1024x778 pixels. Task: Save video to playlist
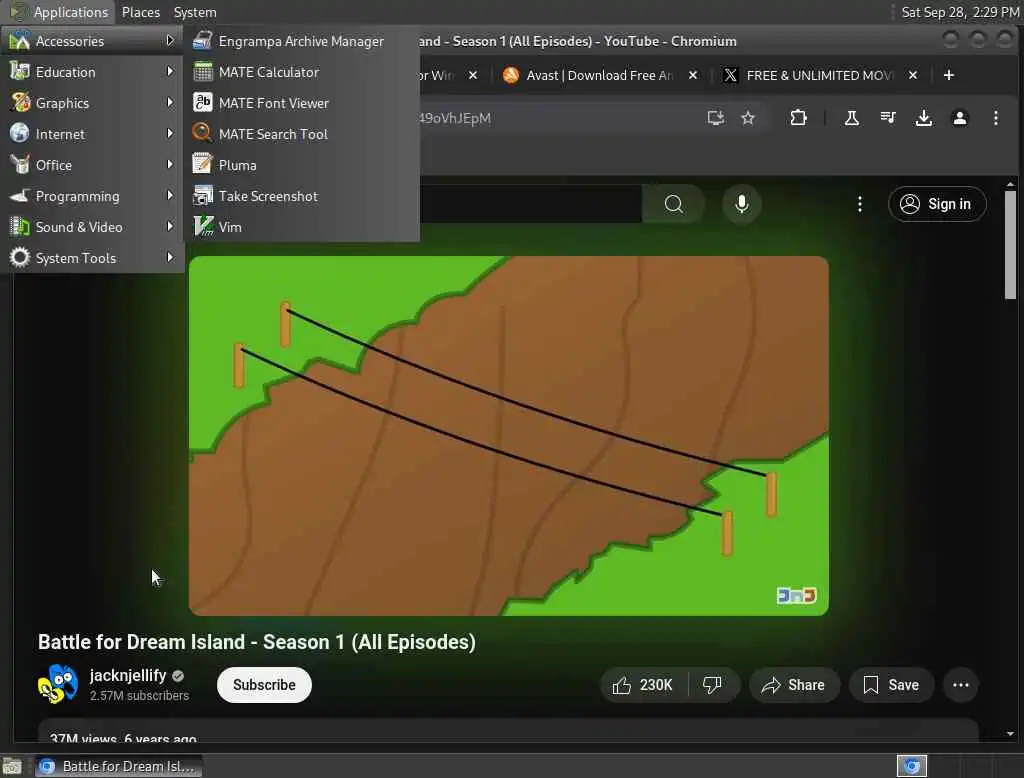[891, 685]
